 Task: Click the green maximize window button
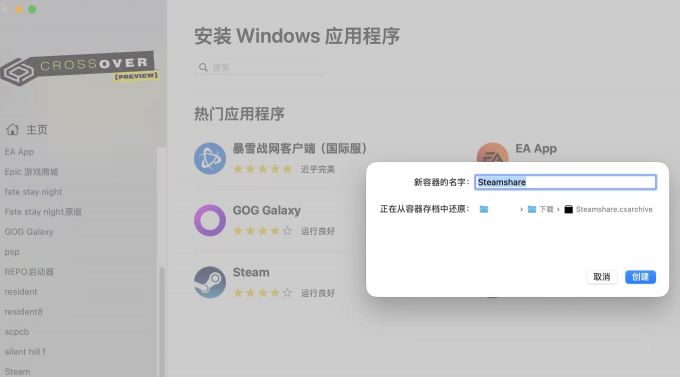[x=32, y=9]
